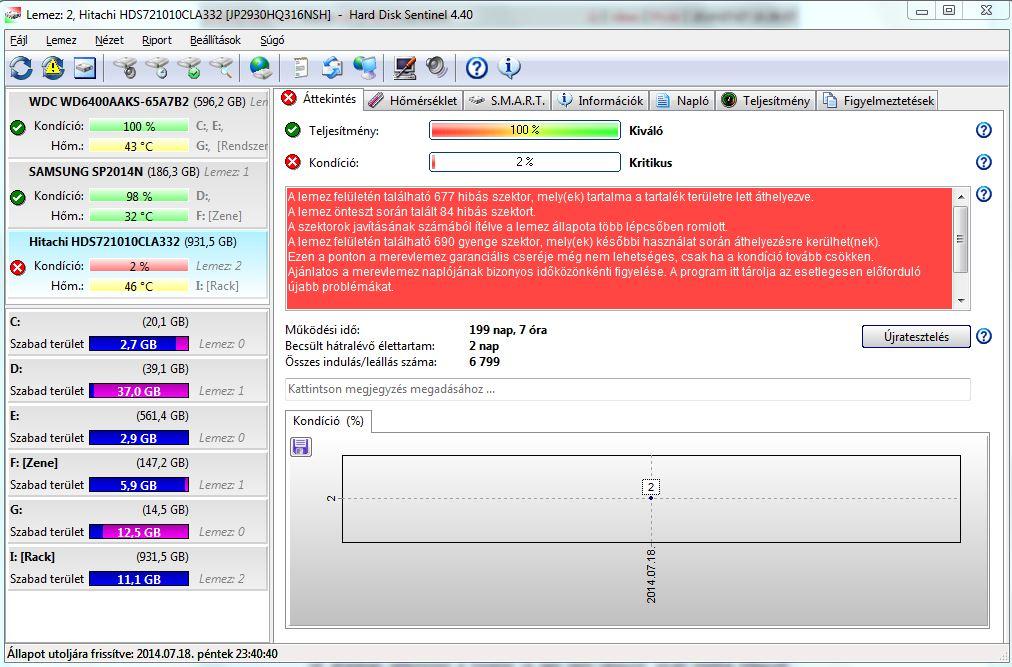Click the globe over disk toolbar icon
The image size is (1012, 667).
tap(260, 67)
